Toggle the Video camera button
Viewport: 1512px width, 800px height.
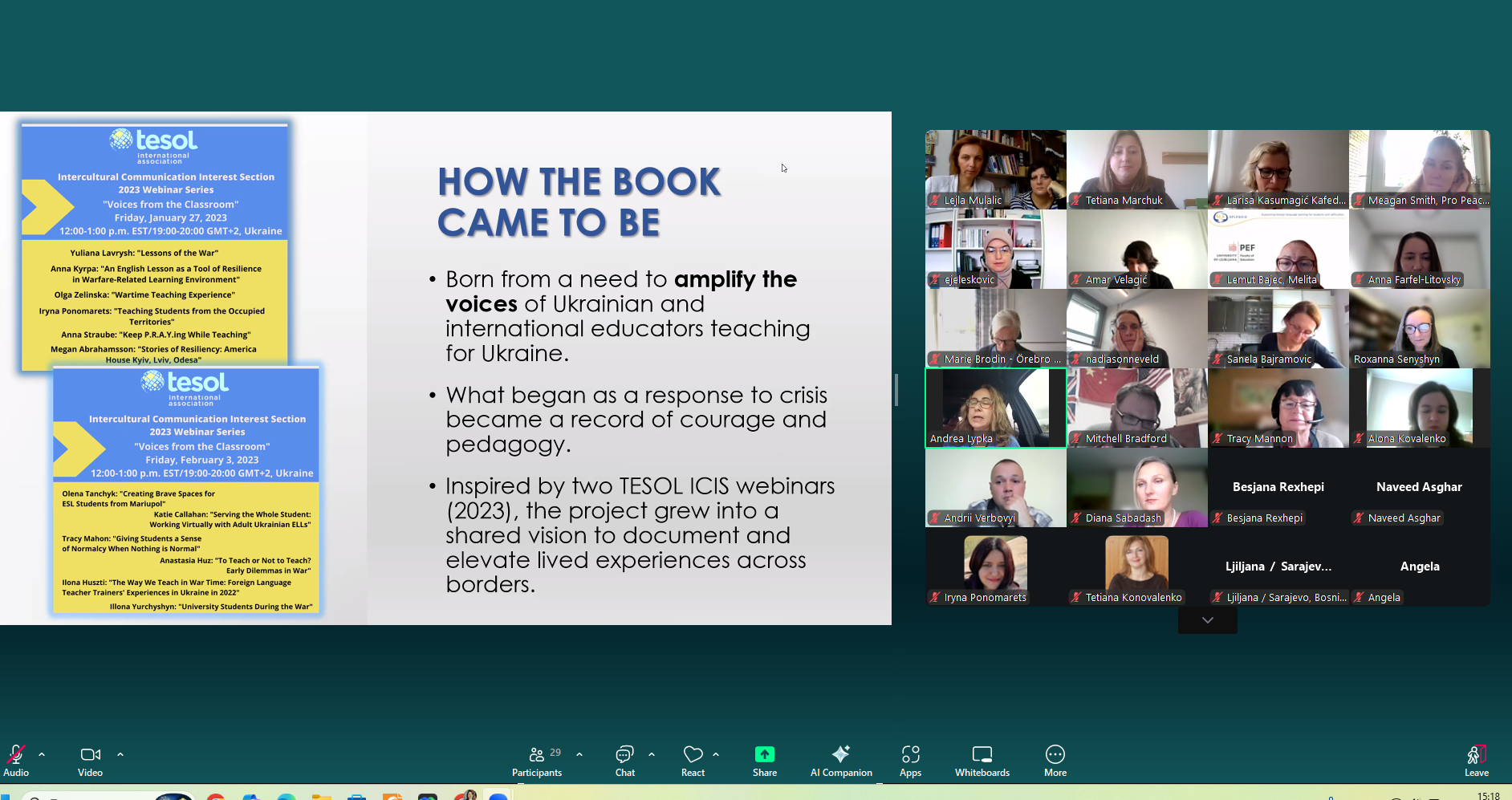[x=90, y=760]
